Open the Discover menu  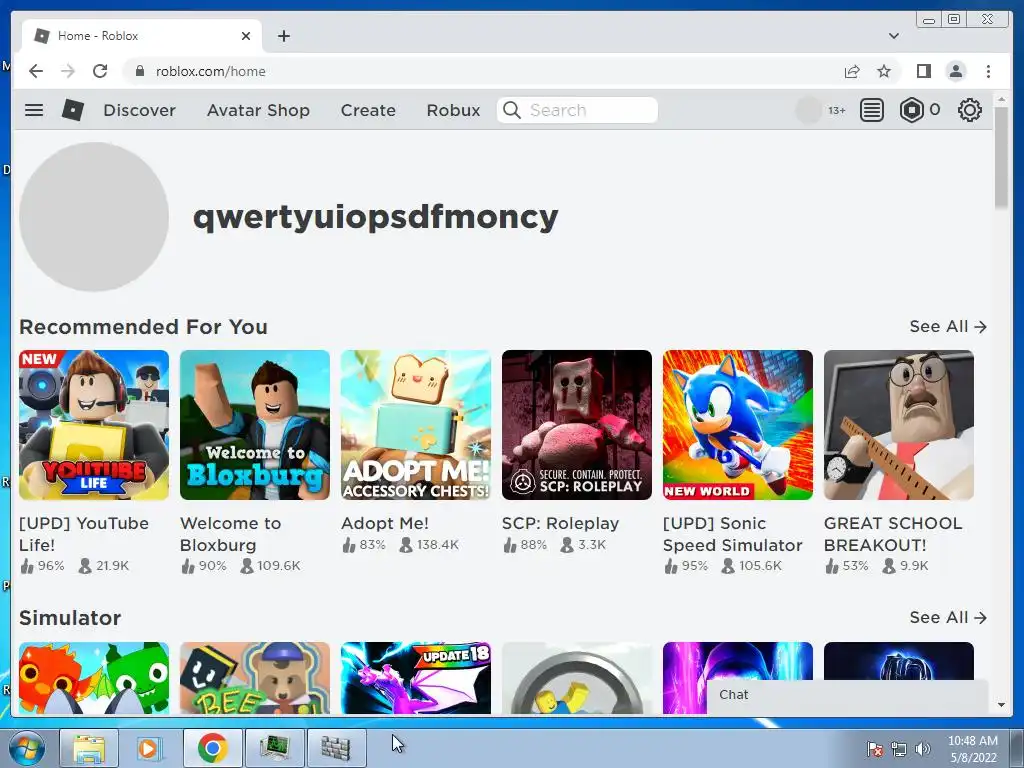[139, 110]
